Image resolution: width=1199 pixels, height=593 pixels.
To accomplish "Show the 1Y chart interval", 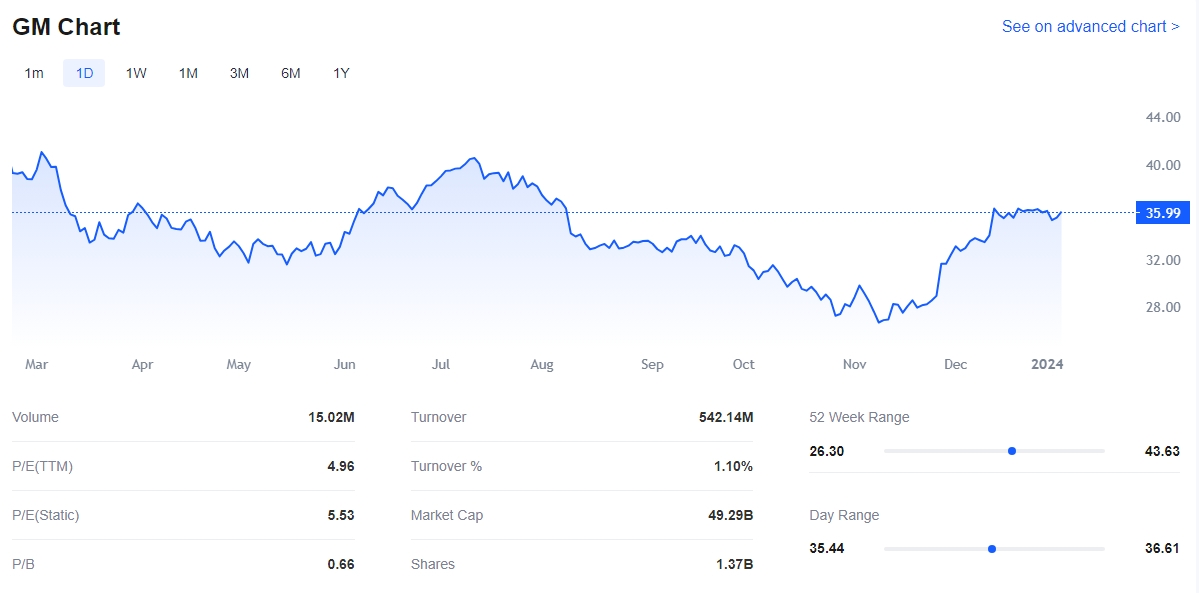I will [342, 73].
